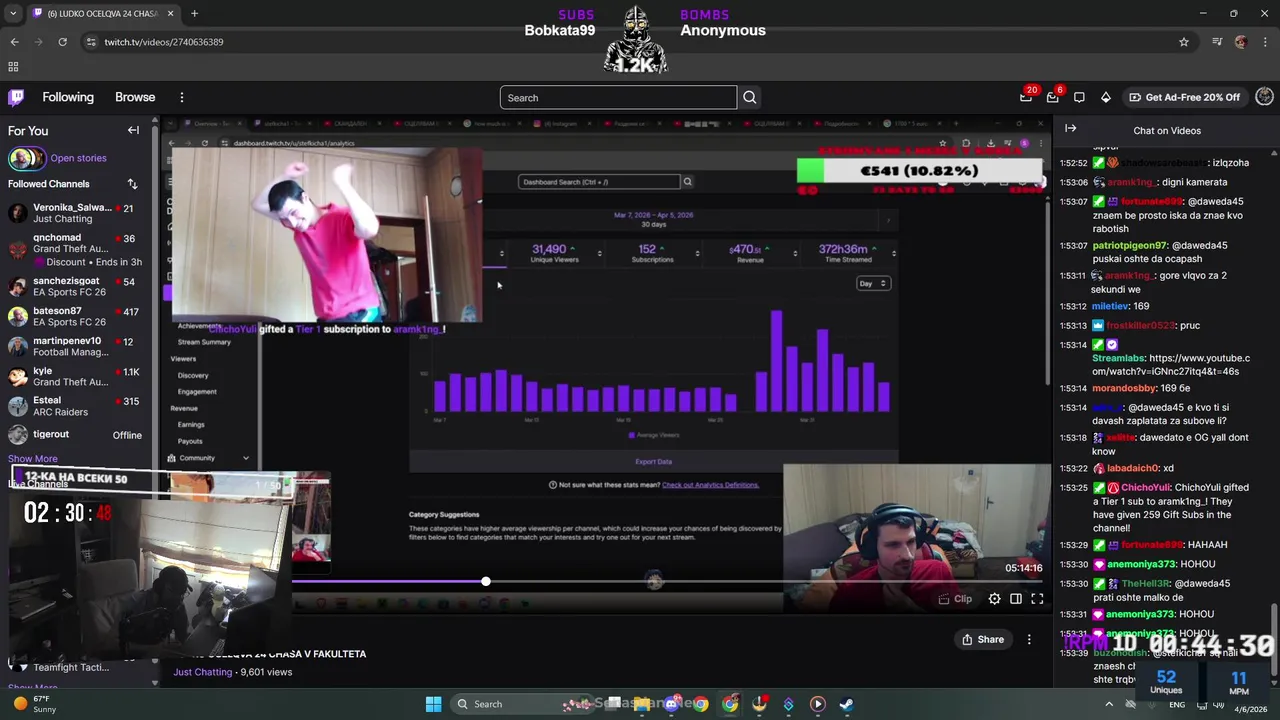
Task: Select the LUDKO OCELQVA browser tab
Action: (103, 14)
